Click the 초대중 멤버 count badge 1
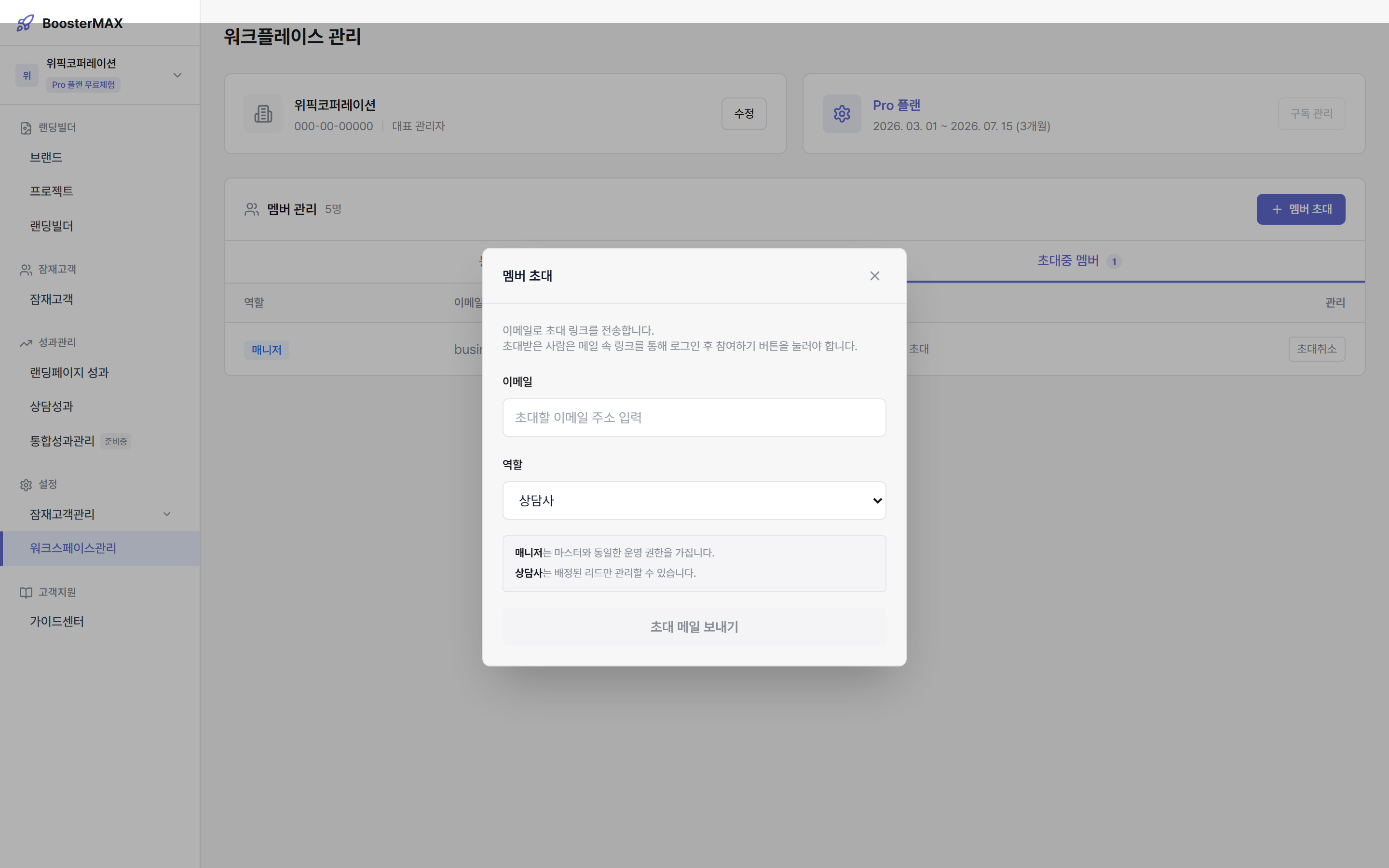Screen dimensions: 1389x868 tap(1114, 262)
